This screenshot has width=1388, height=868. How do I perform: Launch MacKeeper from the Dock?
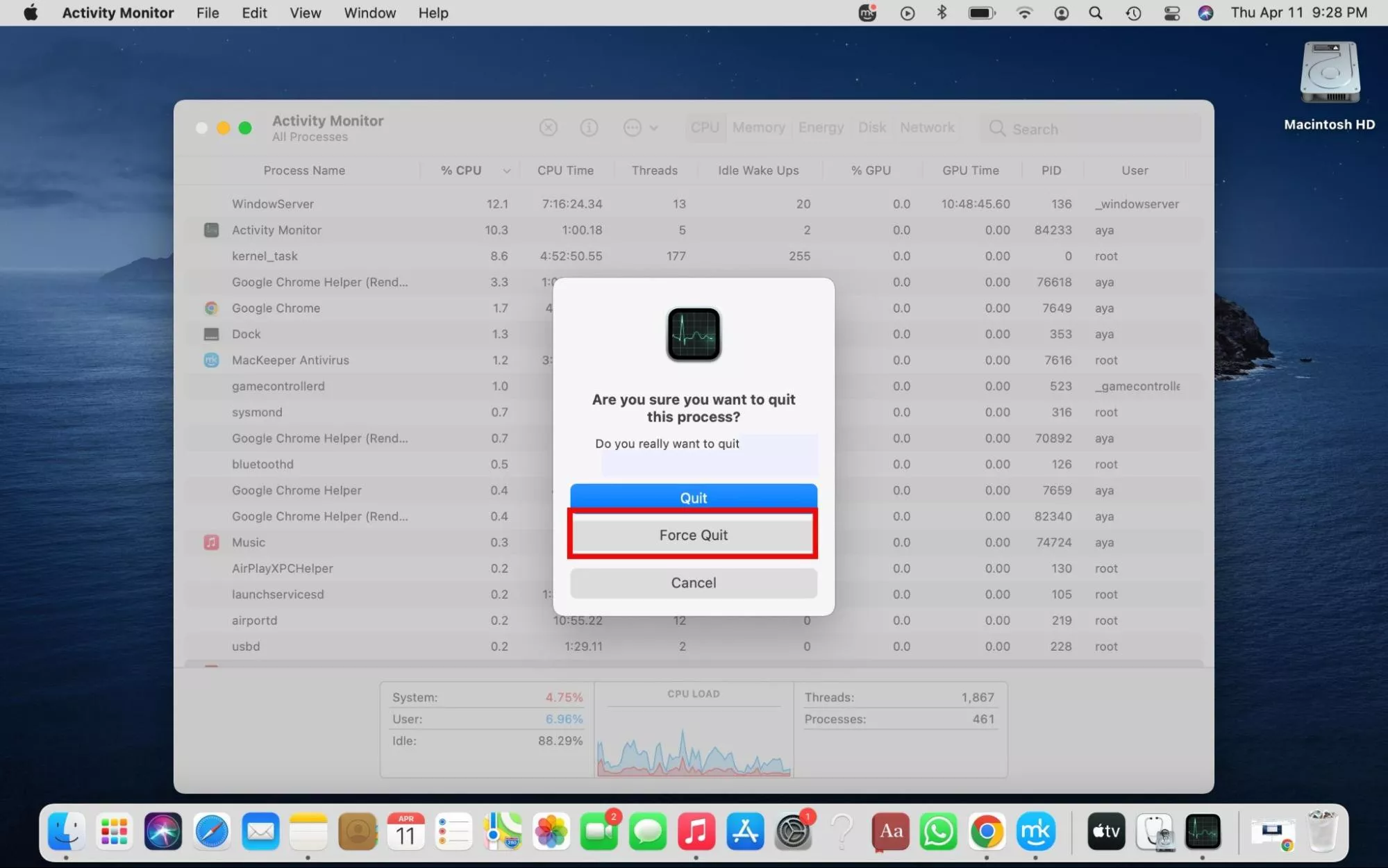coord(1035,831)
